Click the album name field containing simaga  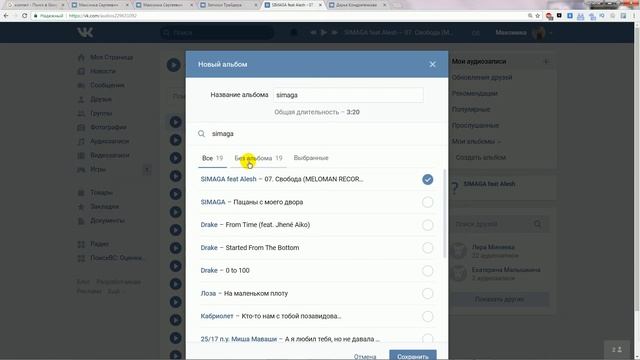tap(348, 95)
